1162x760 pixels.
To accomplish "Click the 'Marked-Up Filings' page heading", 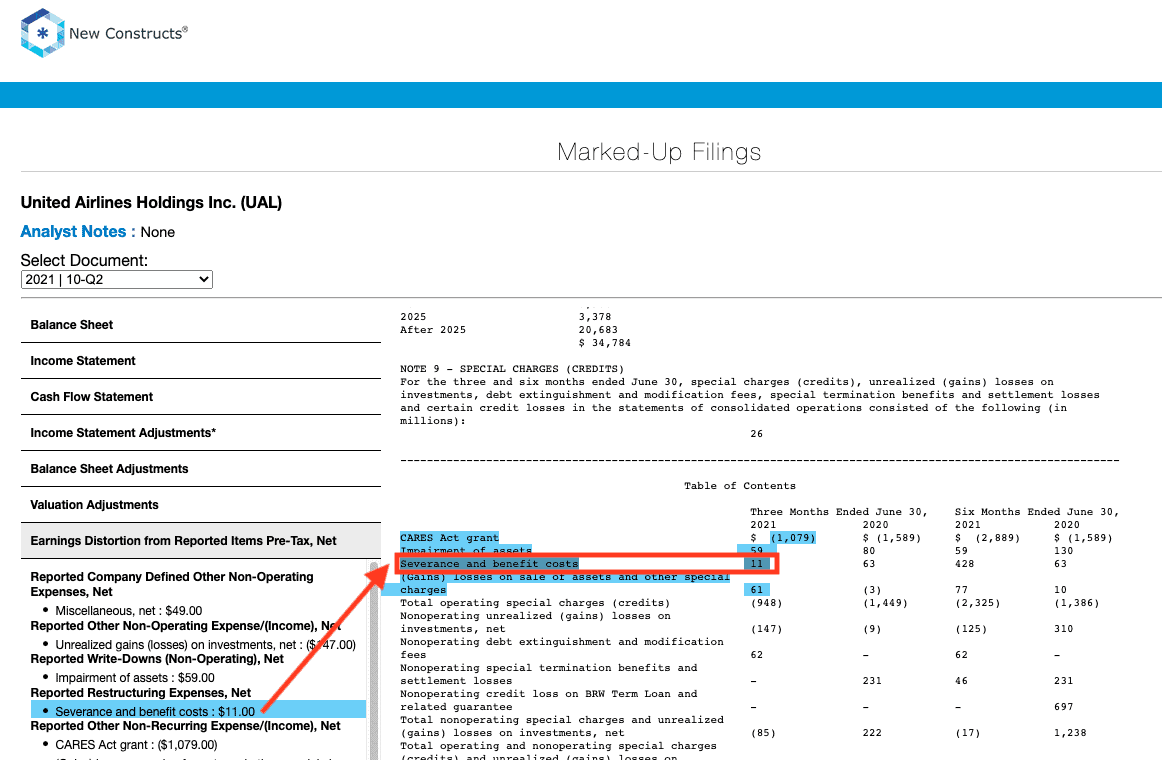I will [659, 152].
